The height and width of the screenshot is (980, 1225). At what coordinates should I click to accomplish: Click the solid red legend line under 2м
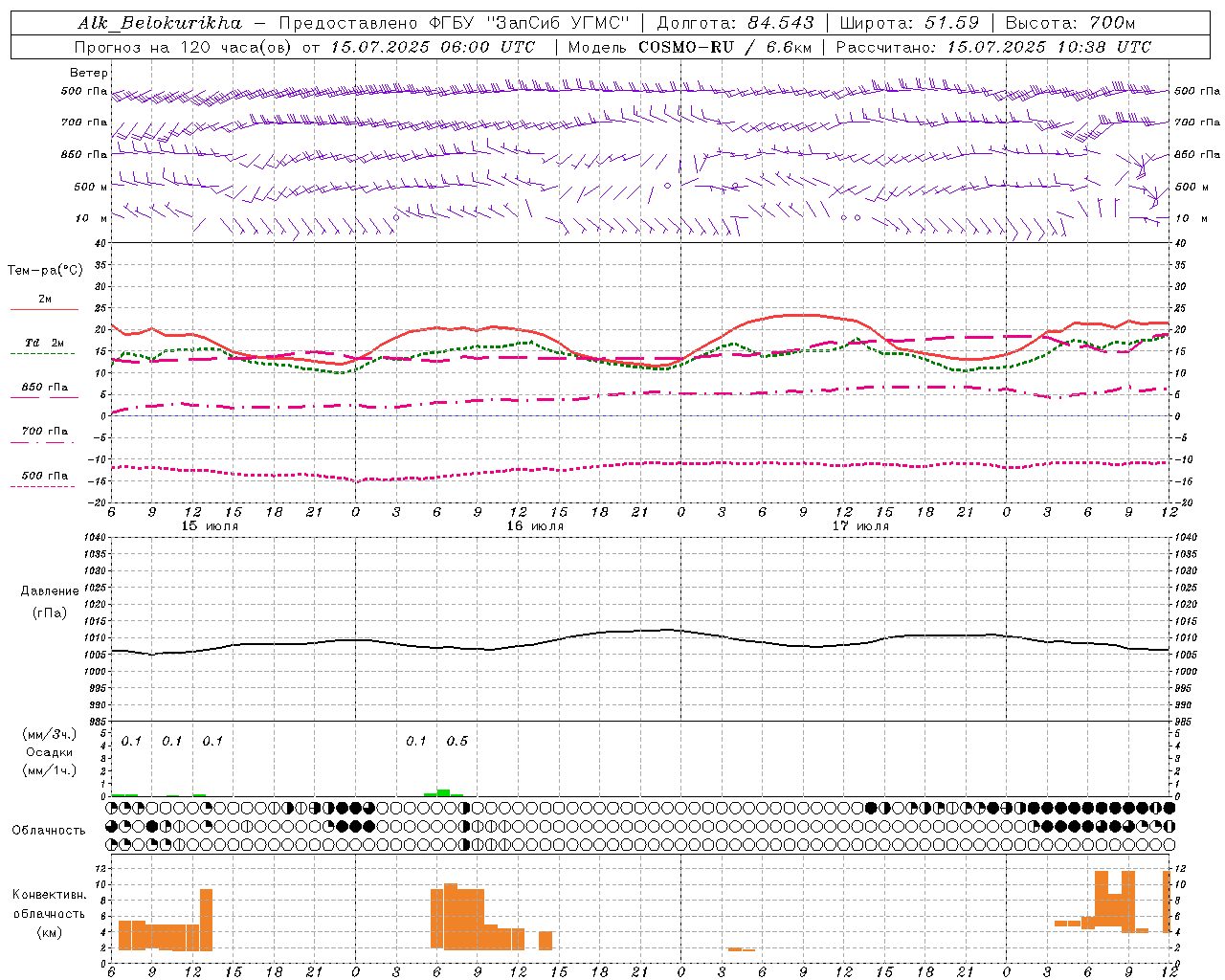click(x=44, y=310)
